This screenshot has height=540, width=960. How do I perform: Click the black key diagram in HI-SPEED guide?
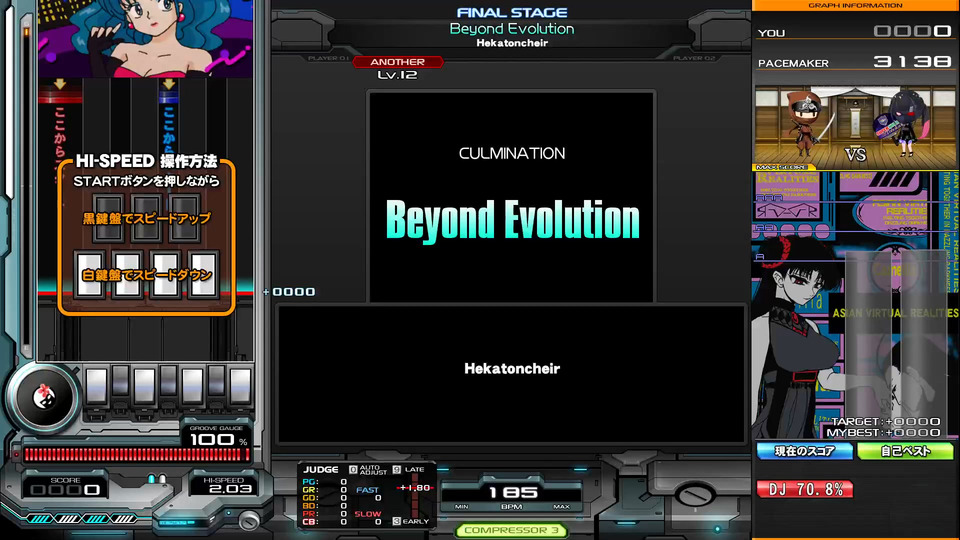[146, 218]
